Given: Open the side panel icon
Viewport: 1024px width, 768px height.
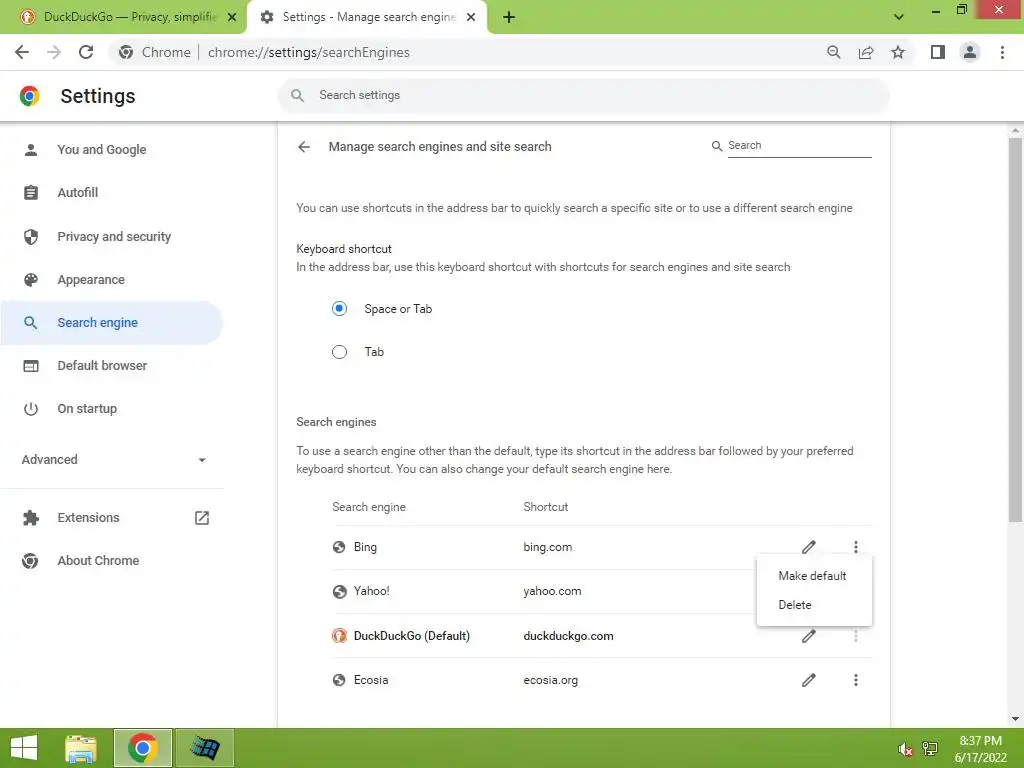Looking at the screenshot, I should 938,52.
